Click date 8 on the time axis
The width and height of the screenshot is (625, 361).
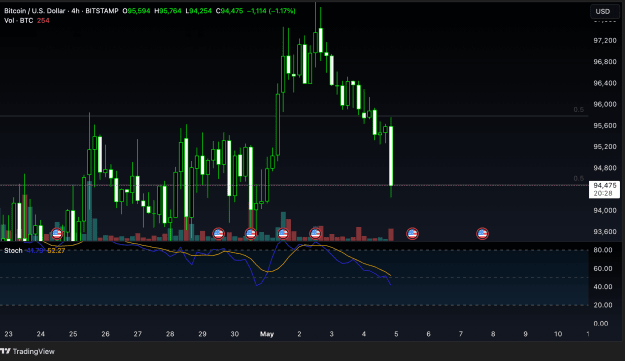coord(493,334)
